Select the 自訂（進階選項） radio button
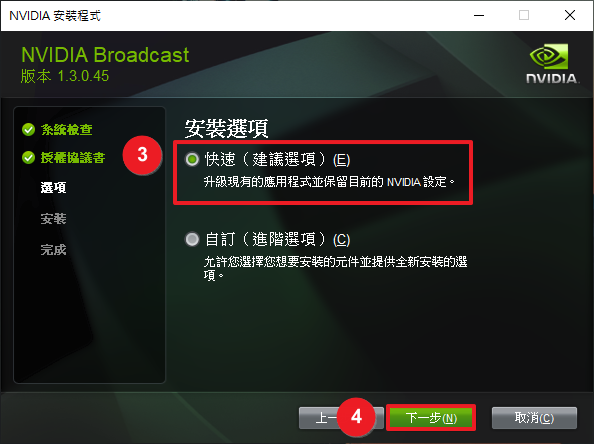The width and height of the screenshot is (594, 444). pyautogui.click(x=192, y=239)
